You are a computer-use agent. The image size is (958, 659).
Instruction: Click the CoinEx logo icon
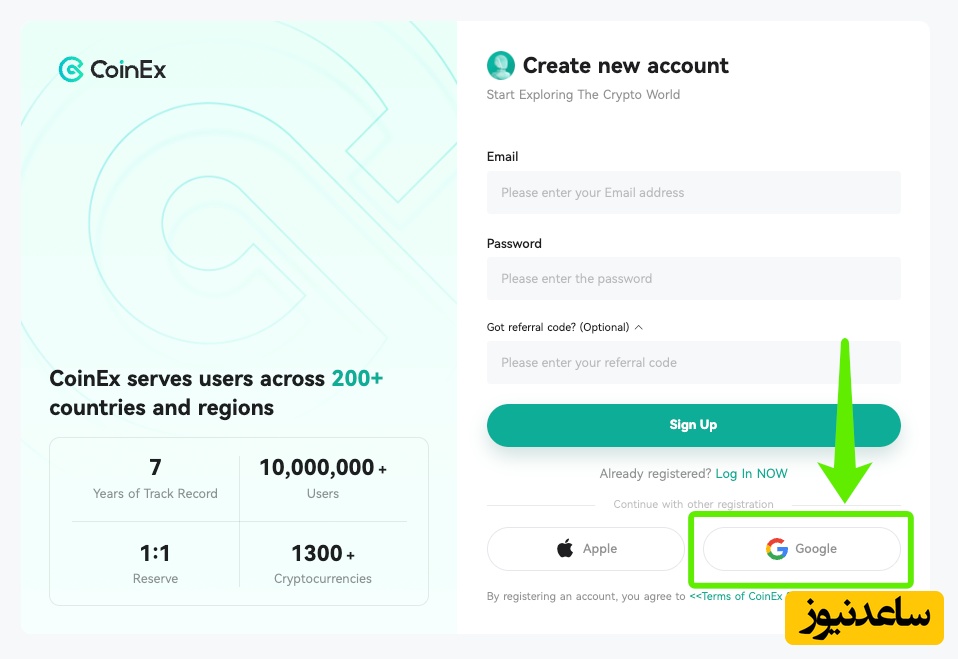coord(71,70)
